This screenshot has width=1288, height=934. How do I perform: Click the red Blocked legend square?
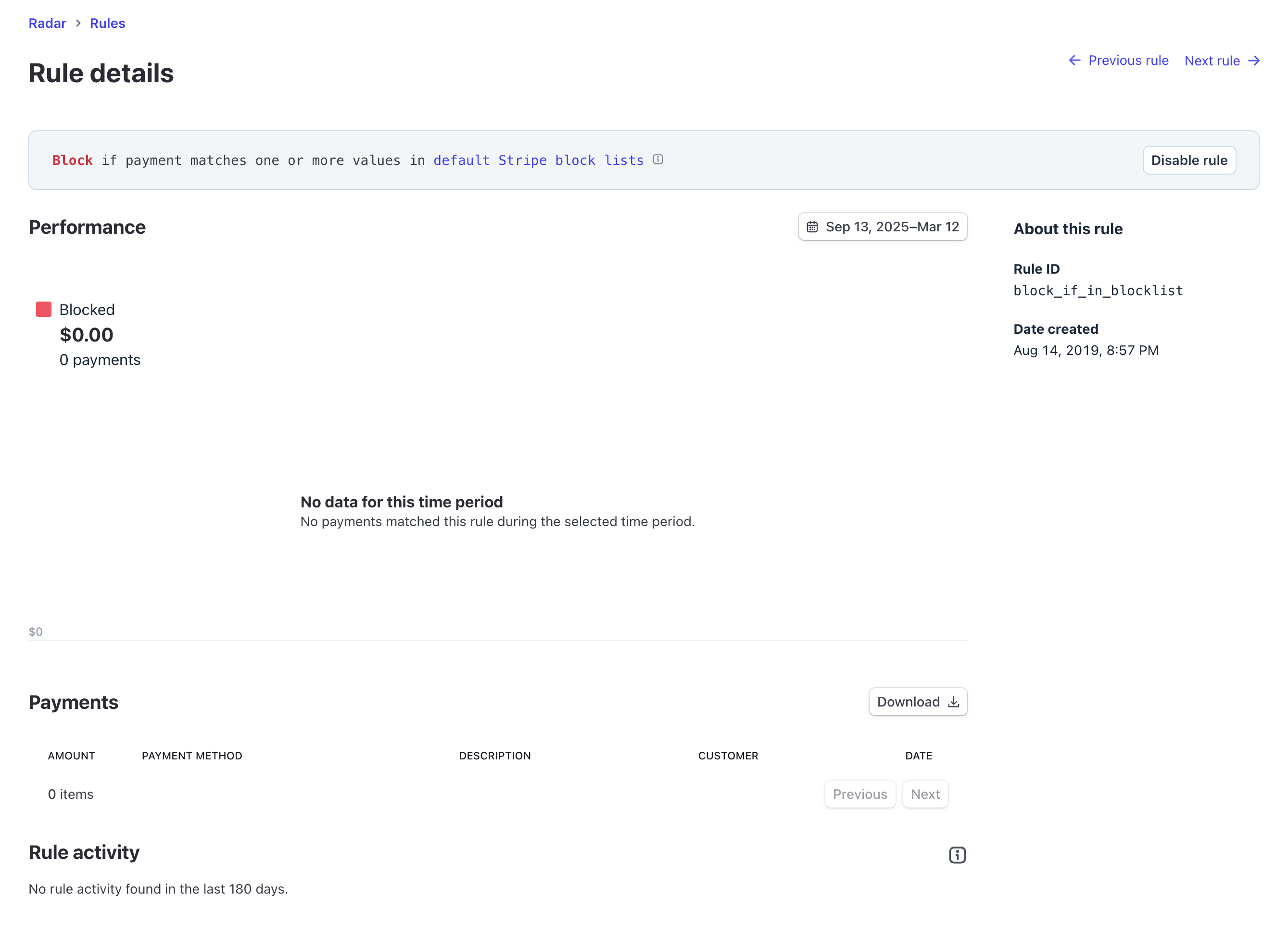tap(43, 309)
